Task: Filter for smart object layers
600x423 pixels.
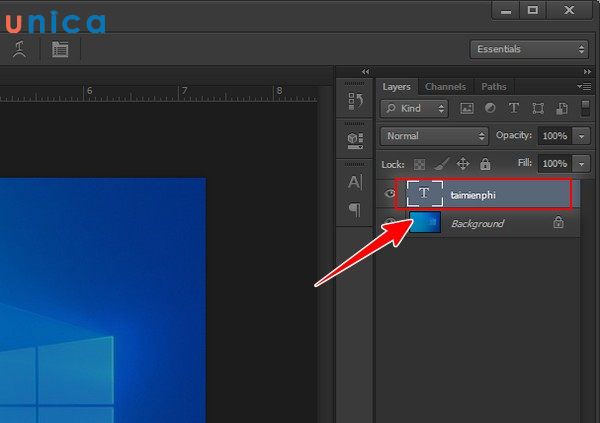Action: click(x=561, y=108)
